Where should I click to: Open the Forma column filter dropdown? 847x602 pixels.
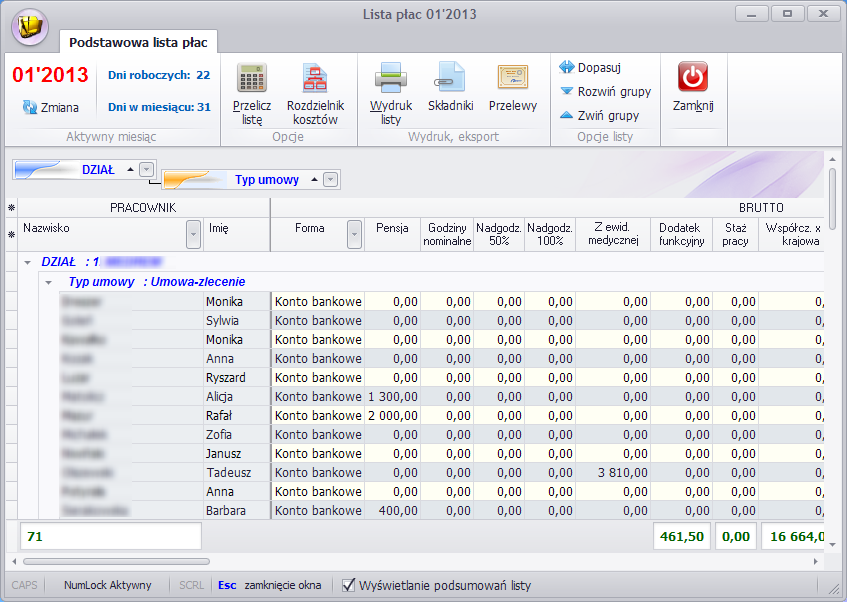pyautogui.click(x=354, y=235)
